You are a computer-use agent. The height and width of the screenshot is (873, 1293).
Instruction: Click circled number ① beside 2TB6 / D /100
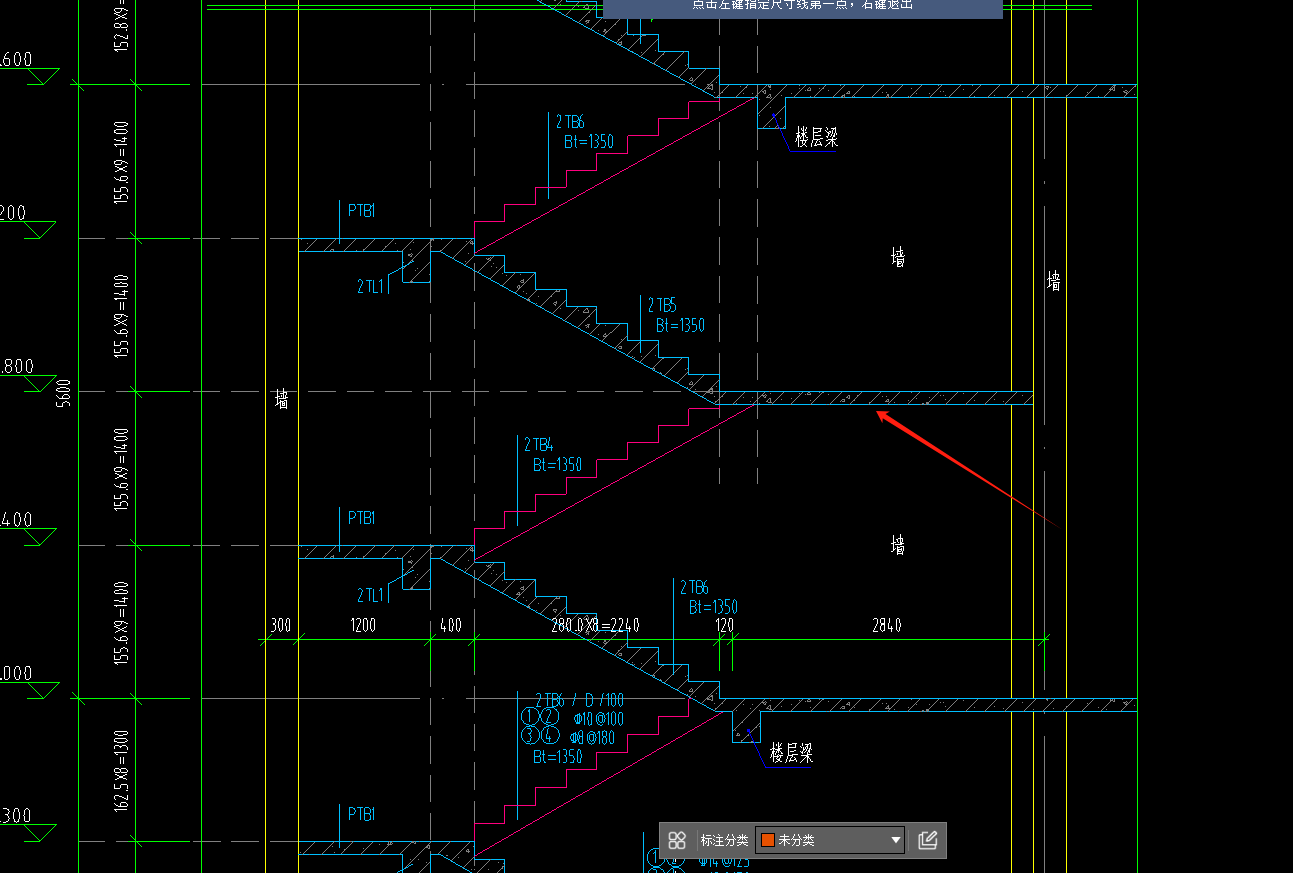530,718
